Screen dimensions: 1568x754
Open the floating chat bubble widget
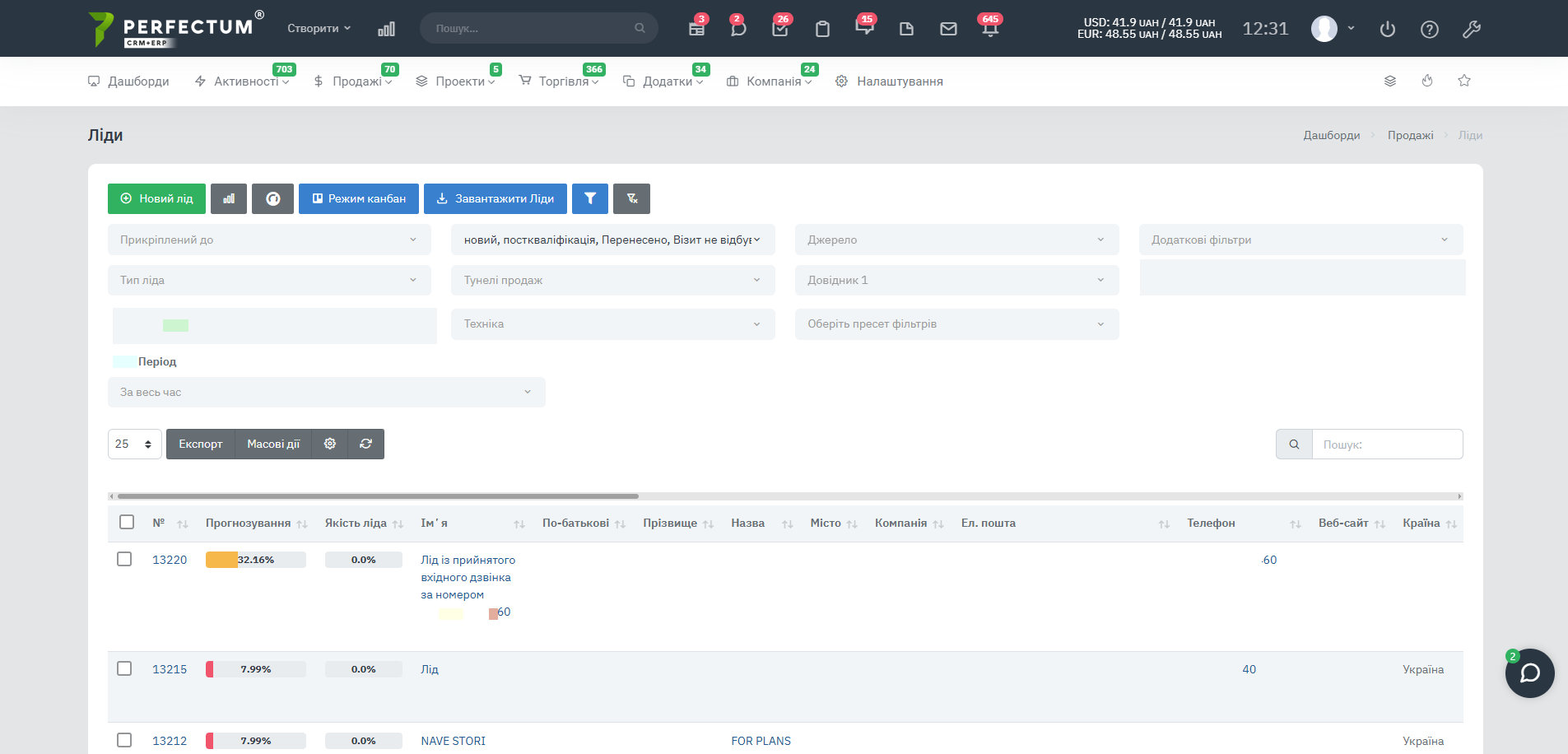(x=1529, y=673)
